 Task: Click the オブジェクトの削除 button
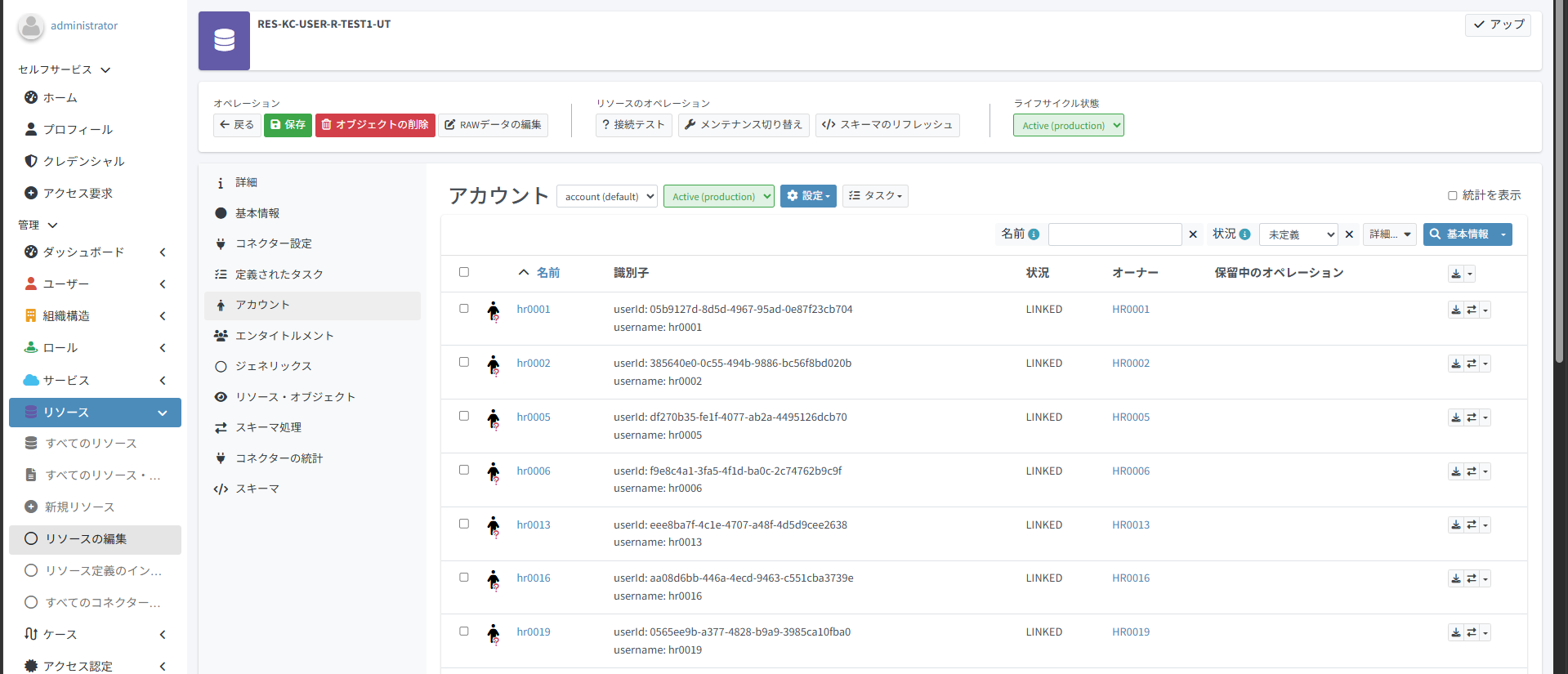tap(375, 125)
